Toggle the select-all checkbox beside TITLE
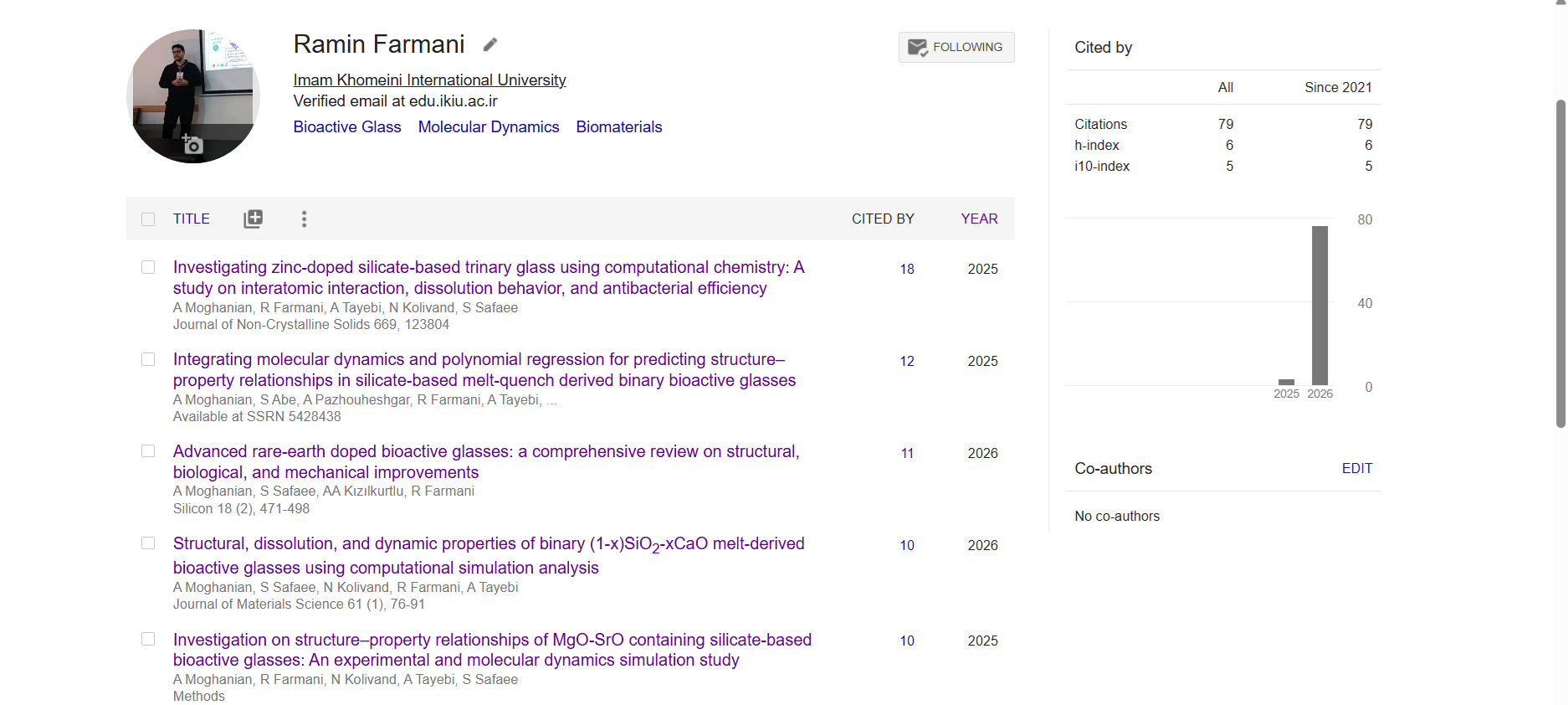 [148, 219]
